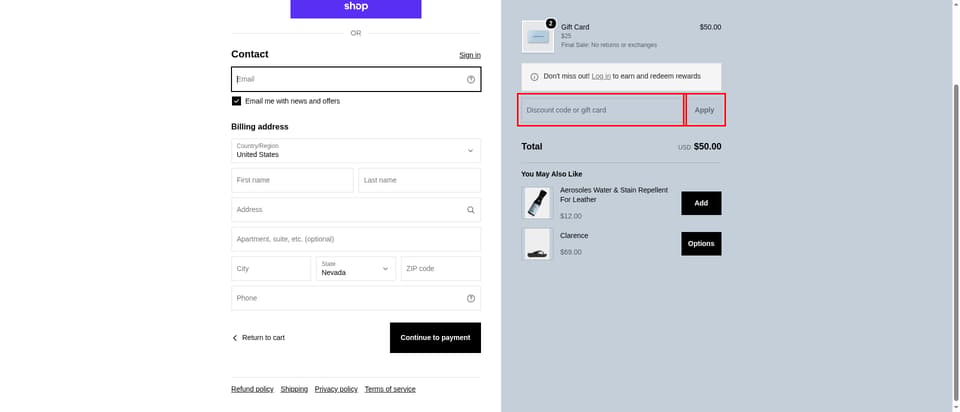Click the Phone field help icon
The width and height of the screenshot is (960, 412).
(x=471, y=299)
